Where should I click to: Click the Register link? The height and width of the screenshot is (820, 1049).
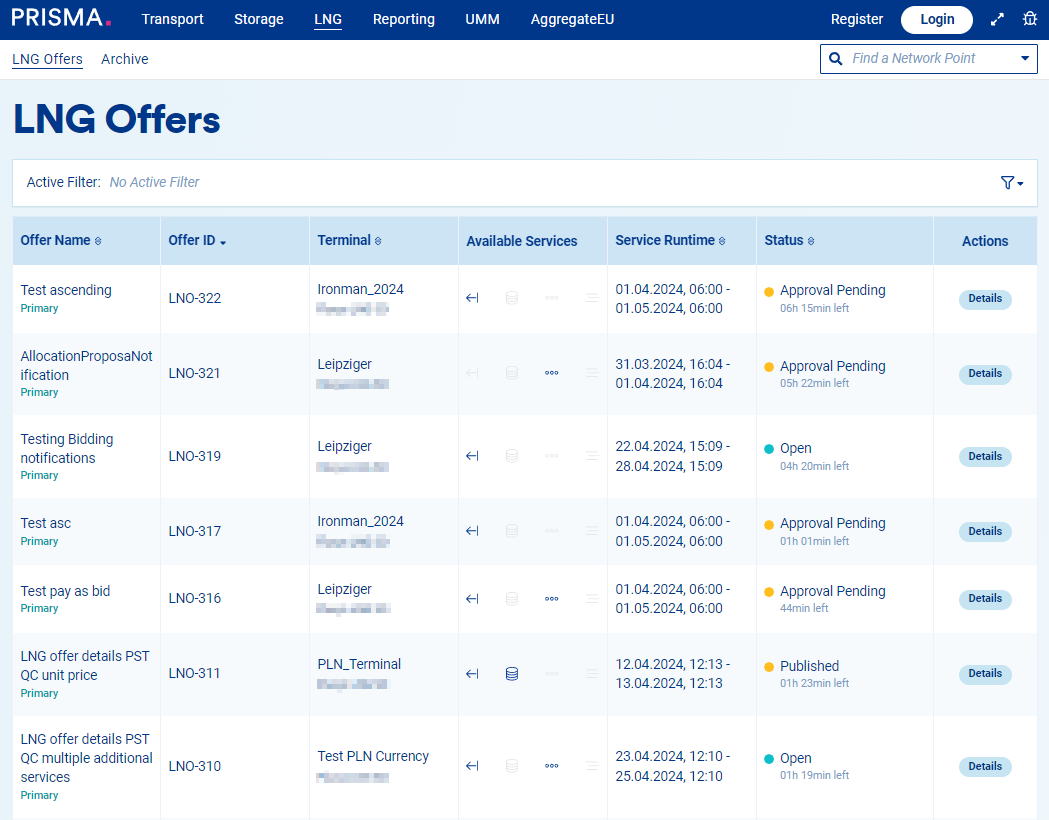857,19
